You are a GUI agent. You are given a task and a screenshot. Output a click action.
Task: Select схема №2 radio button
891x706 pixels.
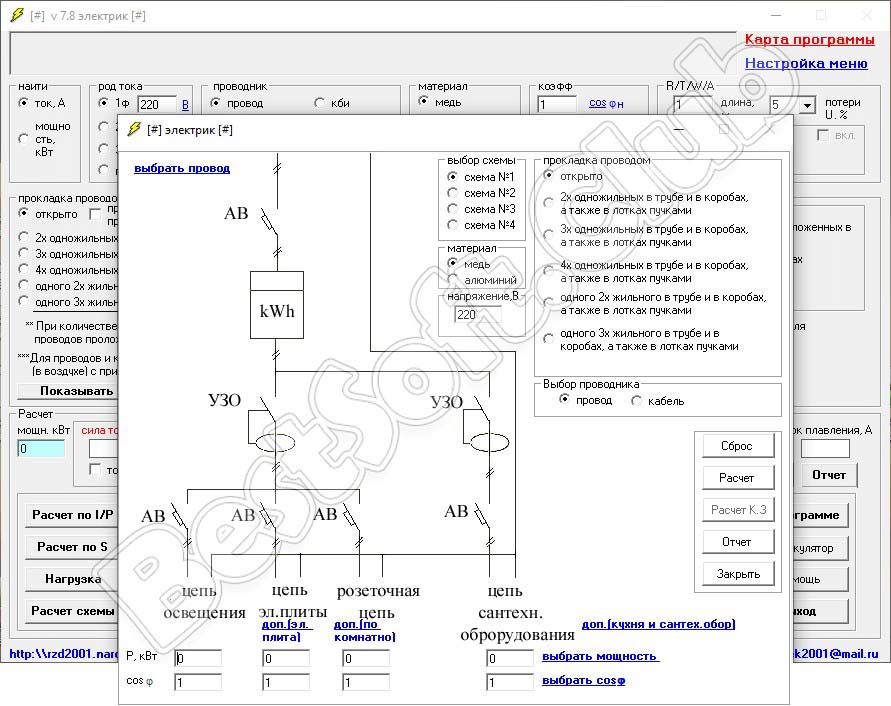click(x=453, y=193)
